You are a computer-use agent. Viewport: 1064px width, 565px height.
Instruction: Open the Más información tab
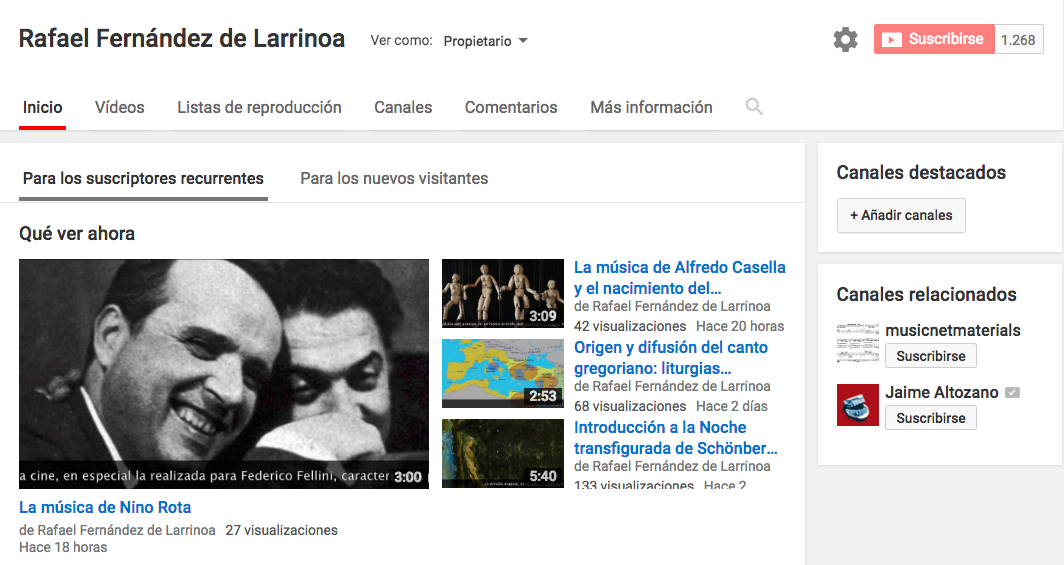[651, 107]
